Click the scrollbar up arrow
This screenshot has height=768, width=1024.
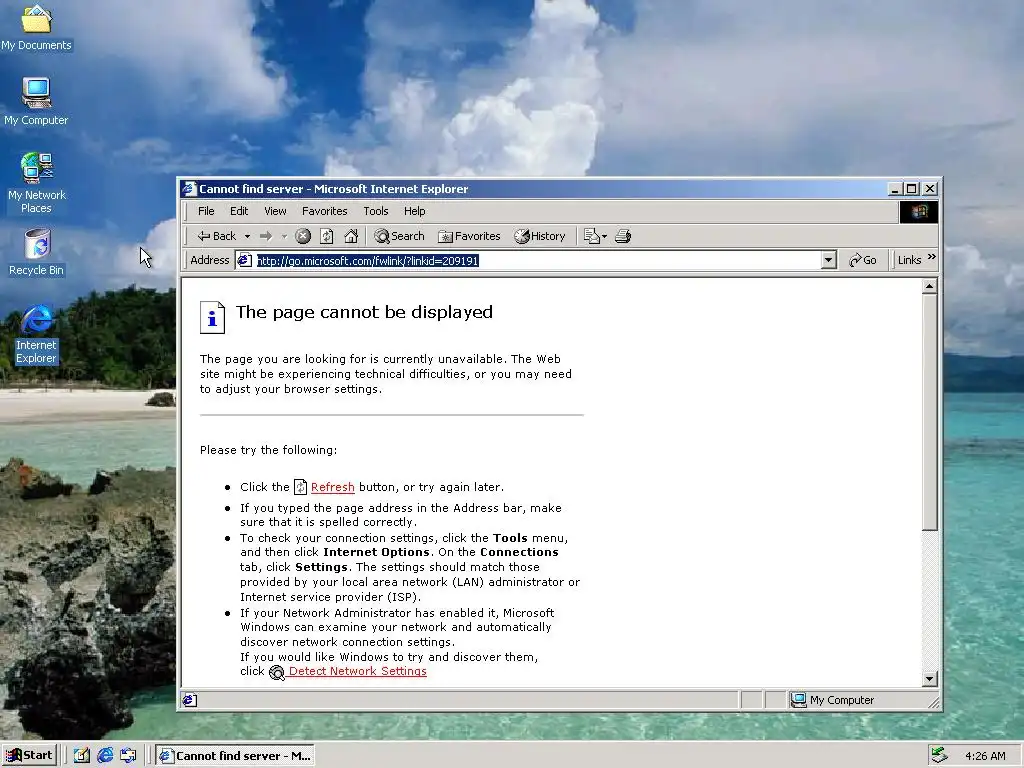pyautogui.click(x=930, y=286)
